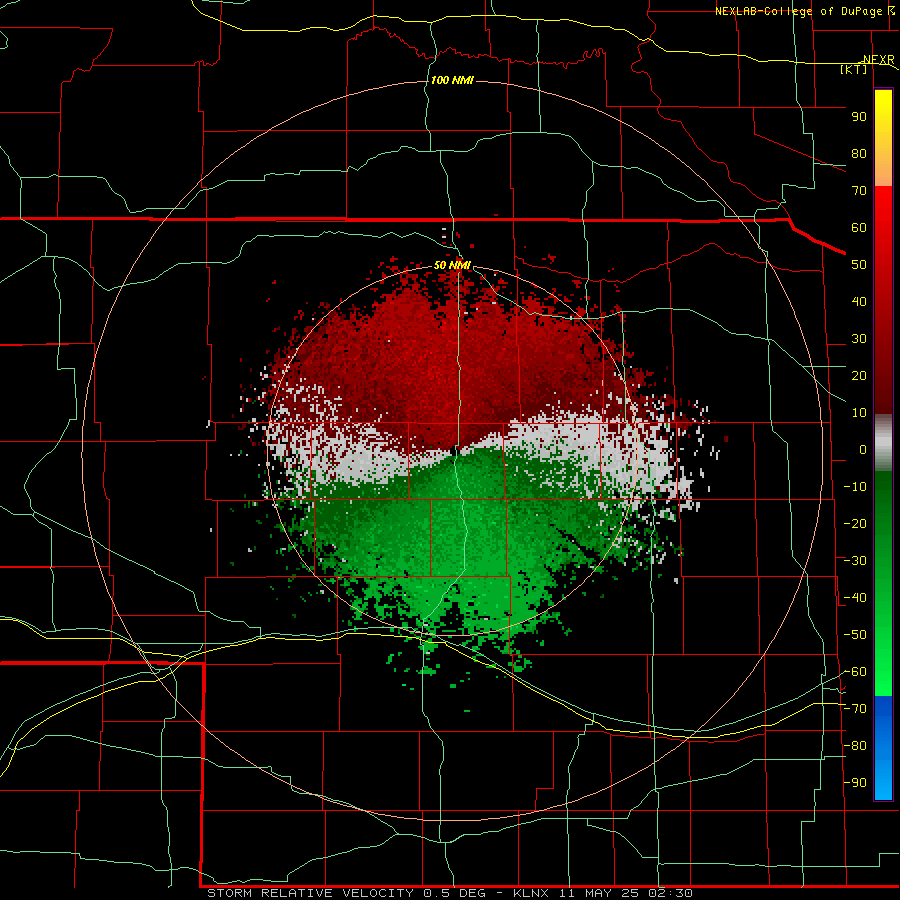Viewport: 900px width, 900px height.
Task: Select the 20 value on velocity scale
Action: [859, 375]
